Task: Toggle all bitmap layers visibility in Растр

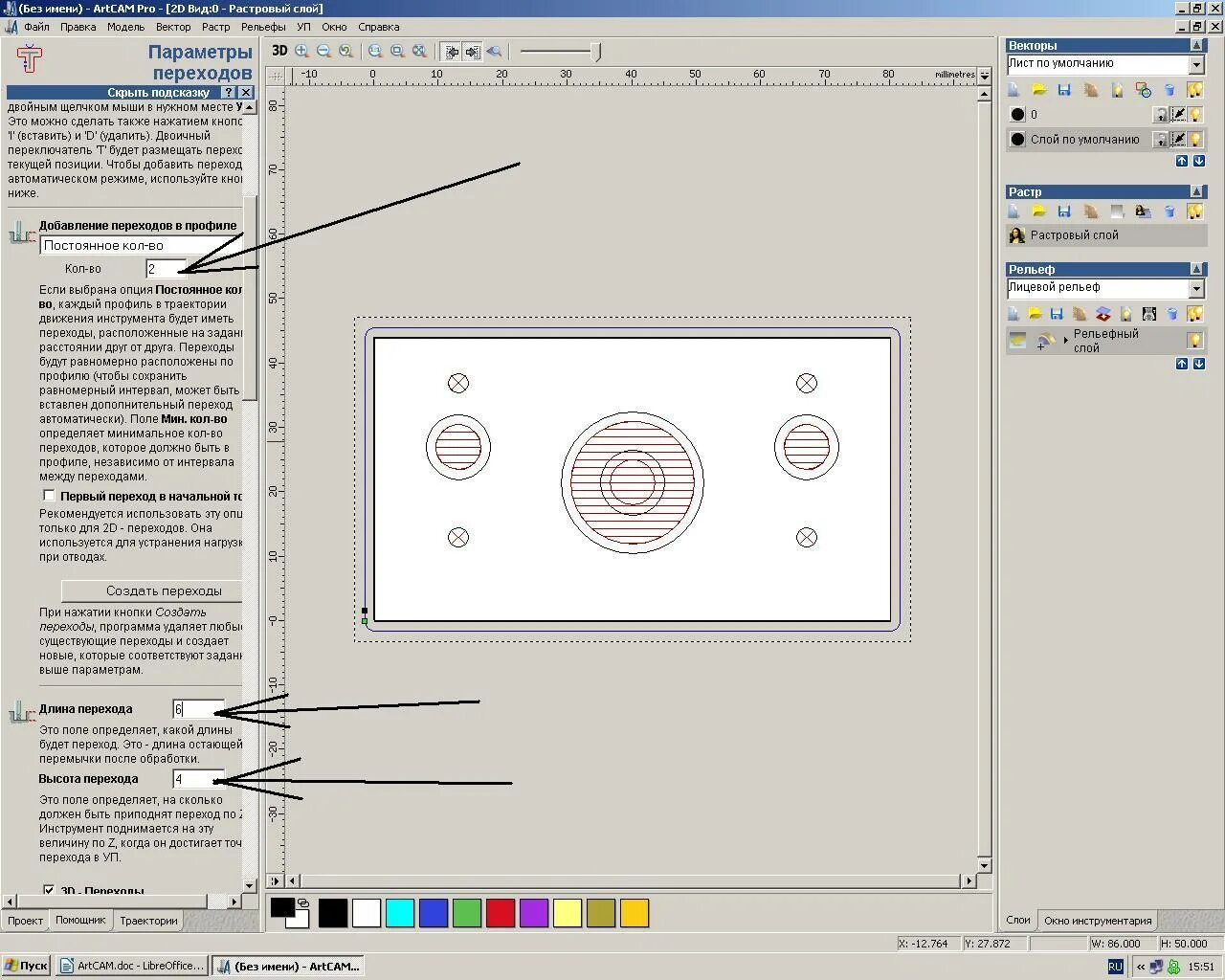Action: (1194, 211)
